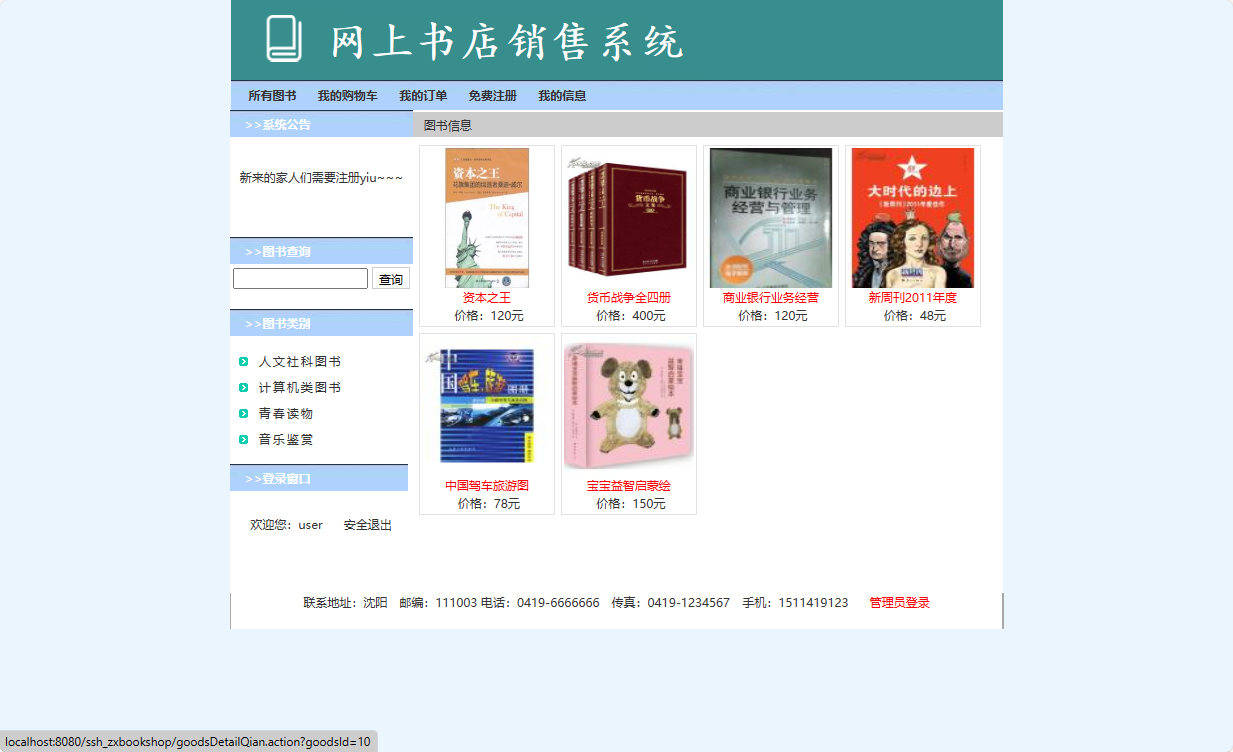Viewport: 1233px width, 752px height.
Task: Click the 安全退出 logout link
Action: coord(366,524)
